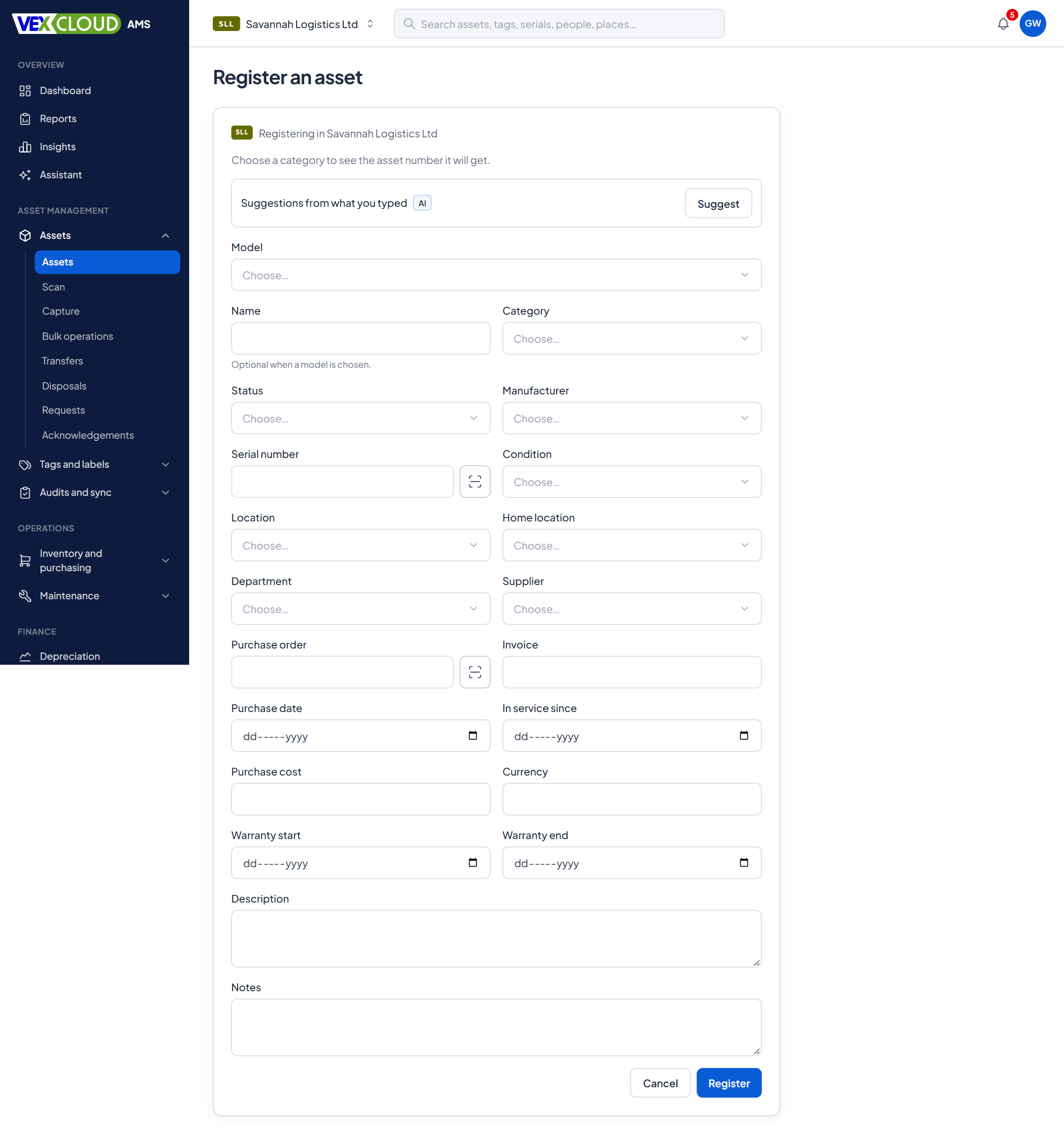Switch organization from Savannah Logistics Ltd
Image resolution: width=1064 pixels, height=1134 pixels.
(x=294, y=24)
